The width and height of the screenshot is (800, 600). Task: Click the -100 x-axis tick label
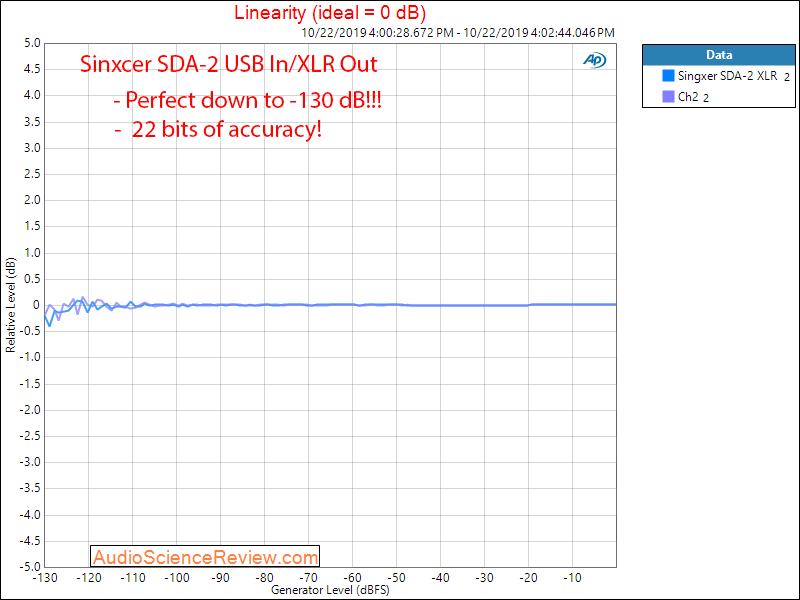tap(177, 578)
